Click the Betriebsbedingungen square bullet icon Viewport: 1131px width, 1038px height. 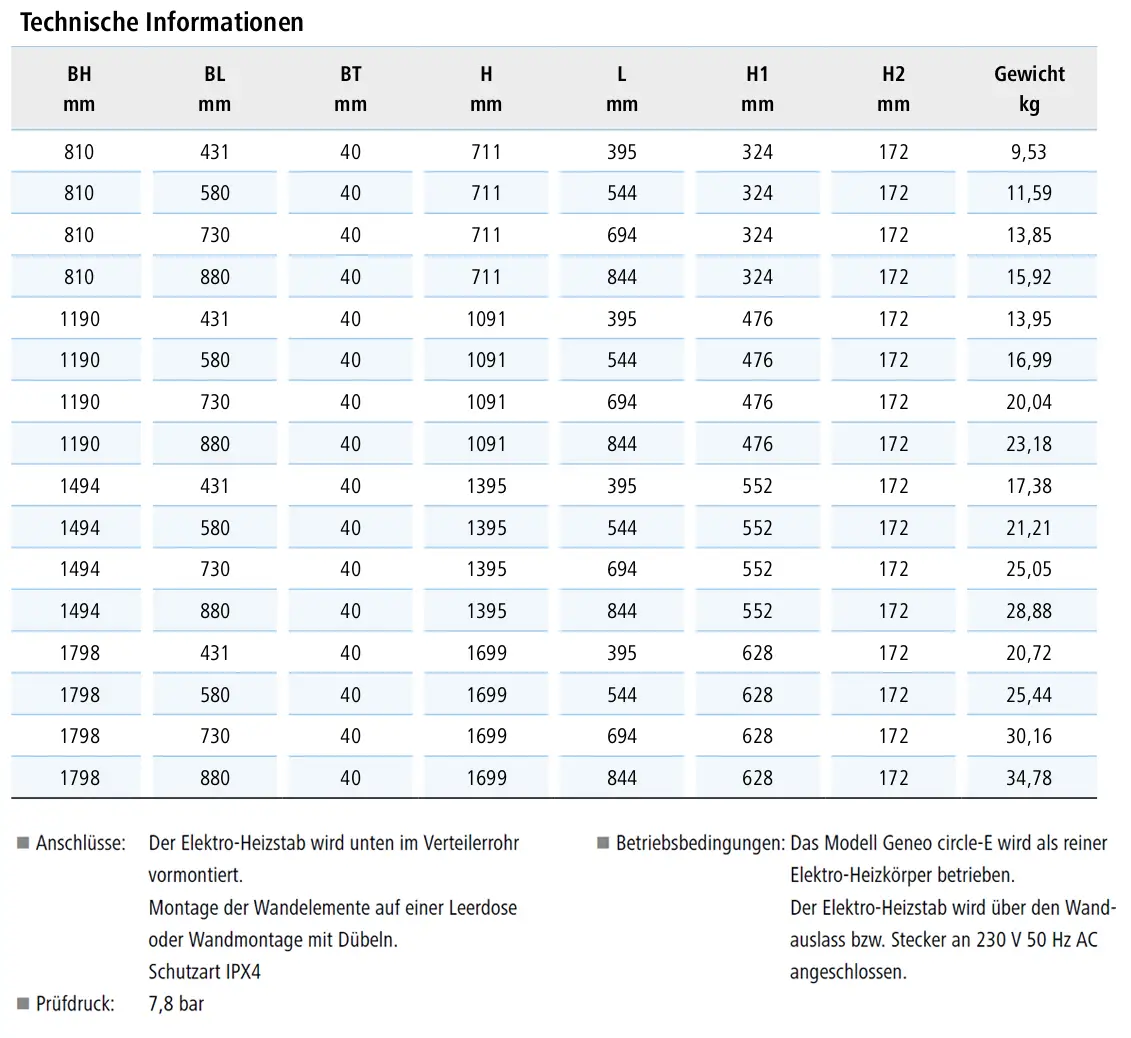(604, 843)
